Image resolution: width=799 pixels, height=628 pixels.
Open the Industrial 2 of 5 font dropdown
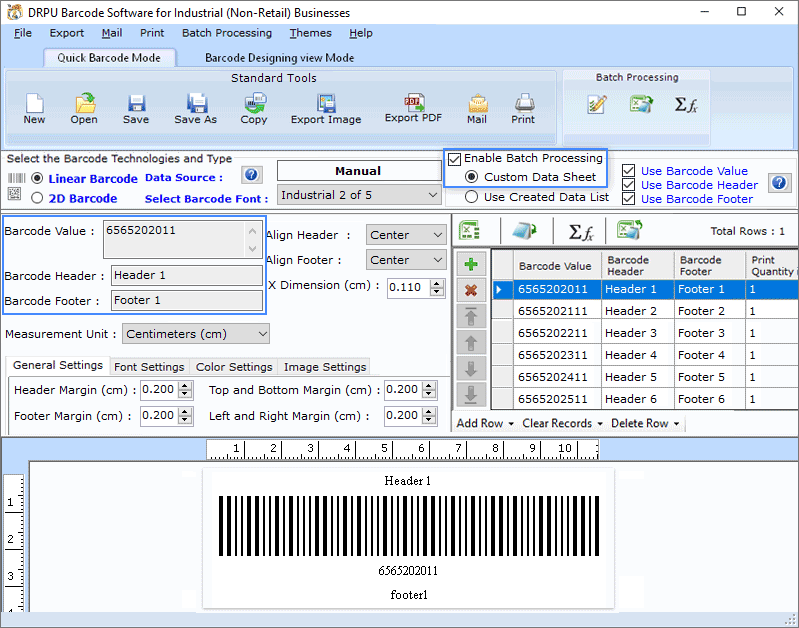[x=359, y=195]
